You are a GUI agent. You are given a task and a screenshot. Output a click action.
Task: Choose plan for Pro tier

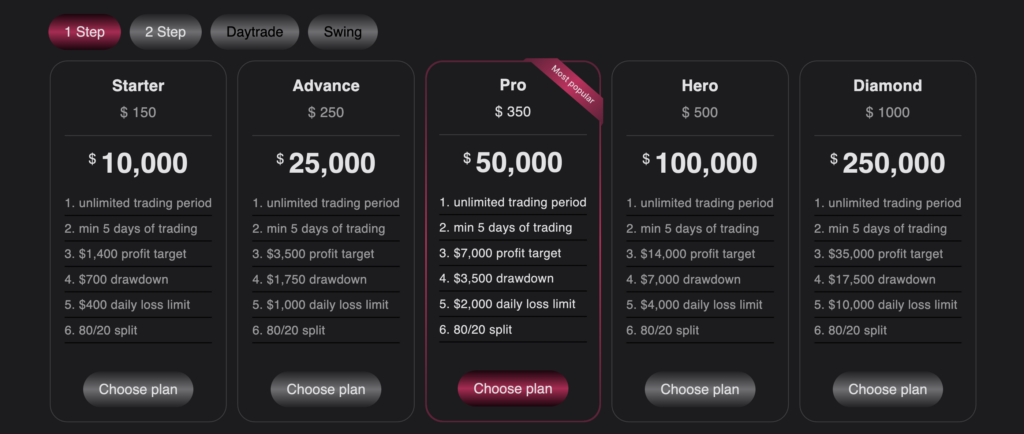pos(513,389)
